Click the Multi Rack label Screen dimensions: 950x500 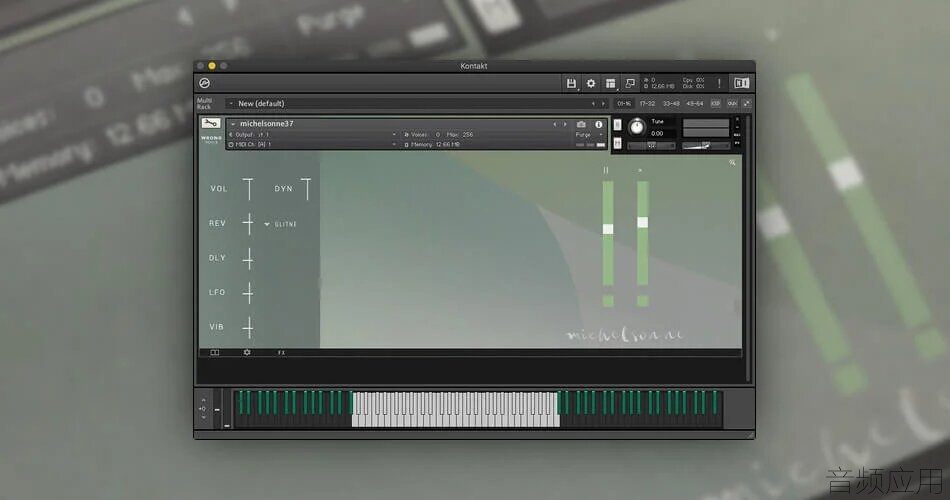[x=204, y=104]
